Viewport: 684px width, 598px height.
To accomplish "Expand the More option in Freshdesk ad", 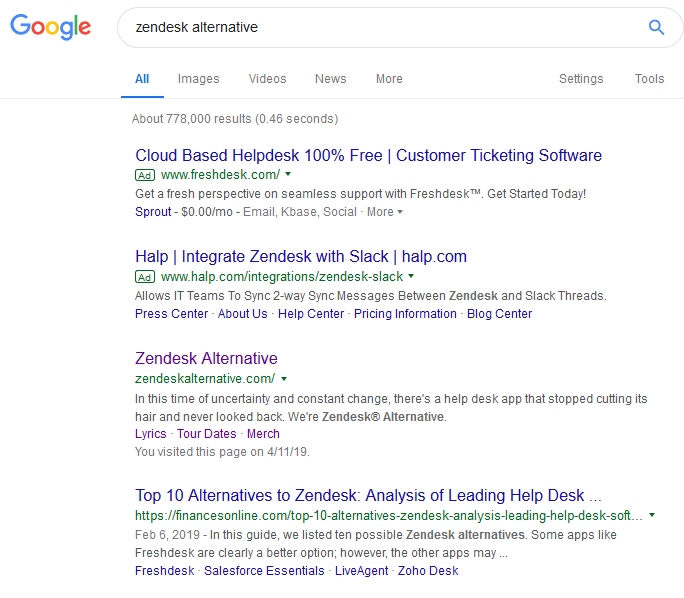I will [385, 212].
